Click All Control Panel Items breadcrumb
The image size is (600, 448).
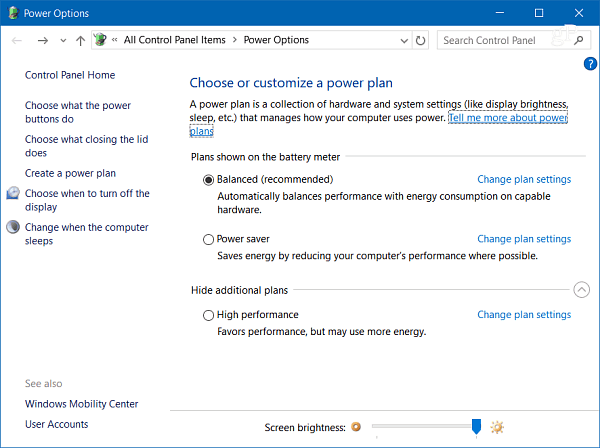(x=174, y=40)
